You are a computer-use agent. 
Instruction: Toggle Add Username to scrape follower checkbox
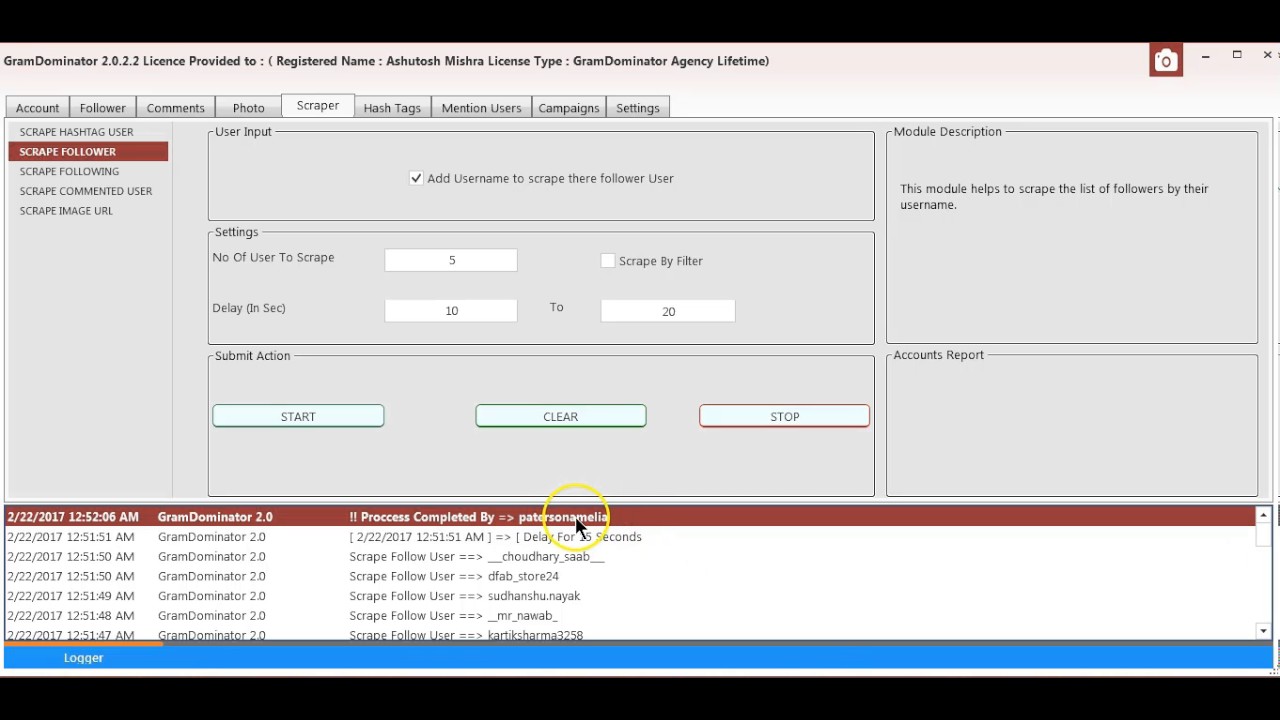[416, 178]
